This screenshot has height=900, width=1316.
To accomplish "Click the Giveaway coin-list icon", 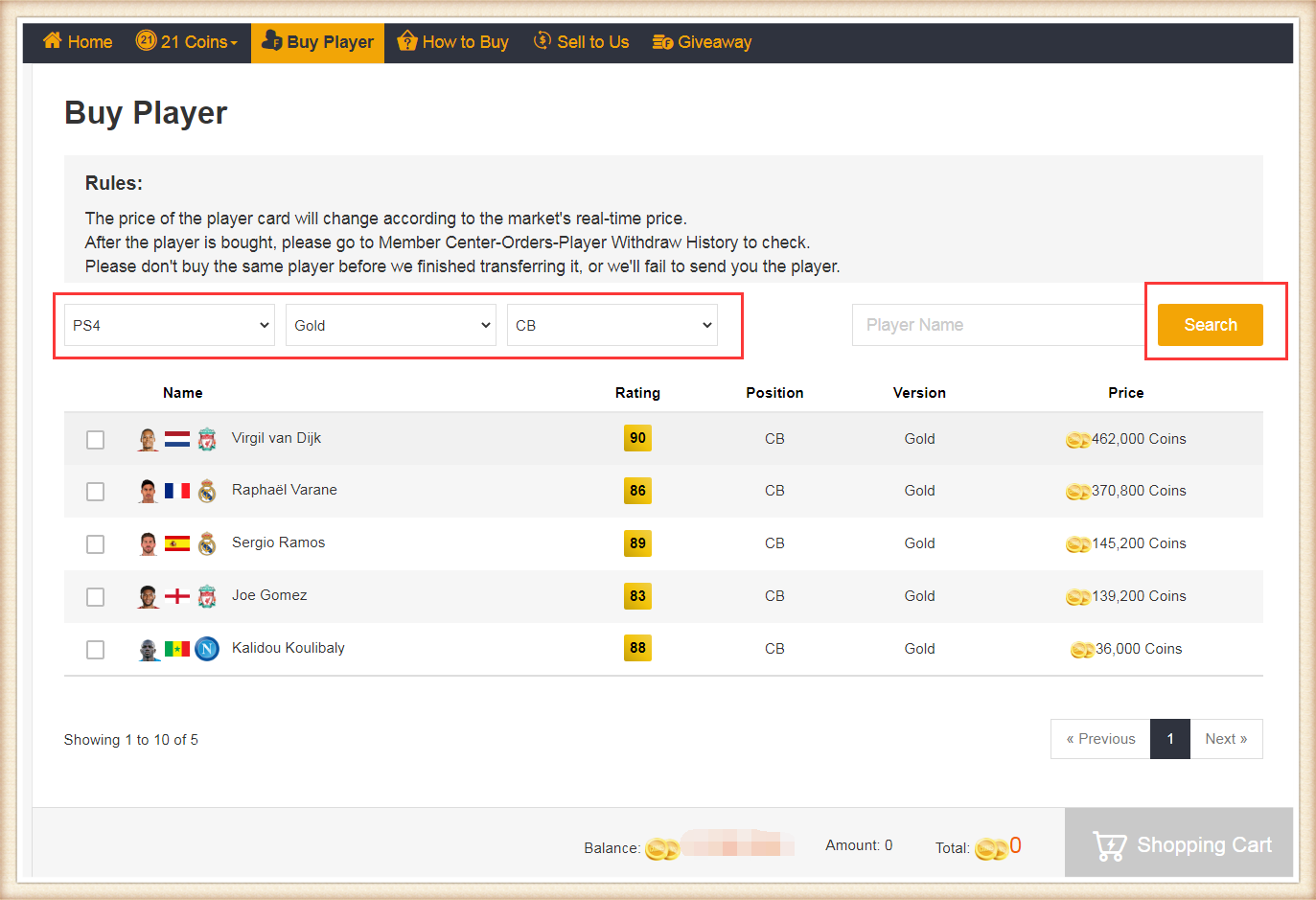I will pos(662,41).
